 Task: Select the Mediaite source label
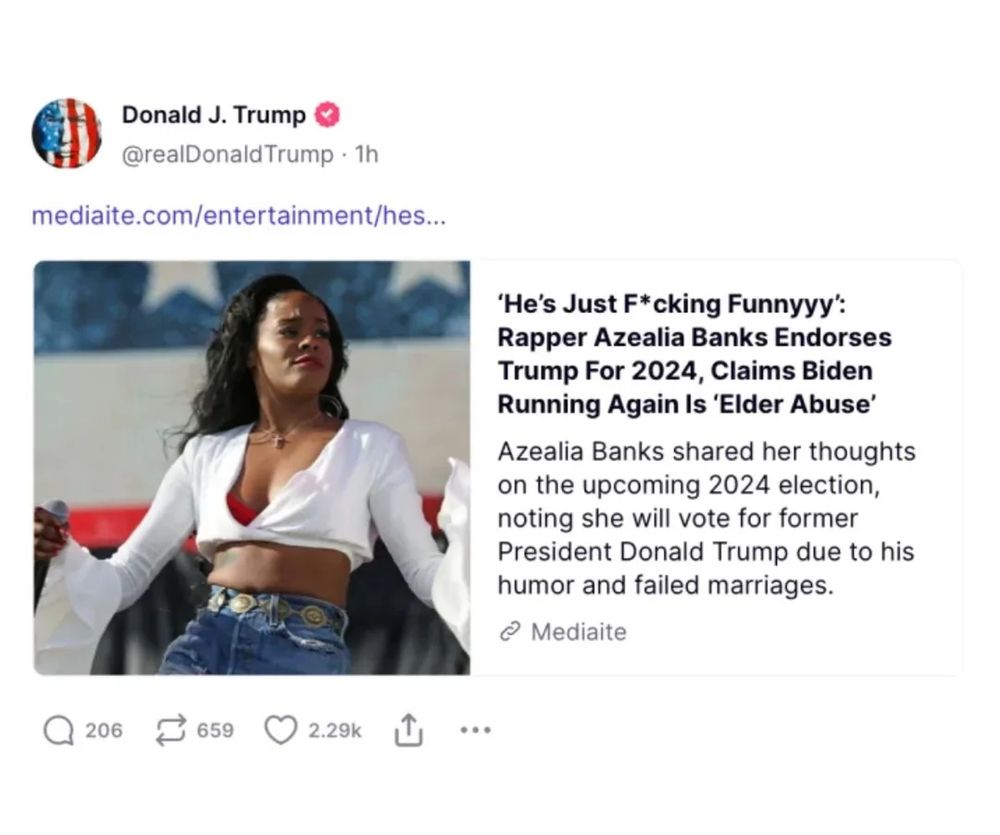[578, 632]
